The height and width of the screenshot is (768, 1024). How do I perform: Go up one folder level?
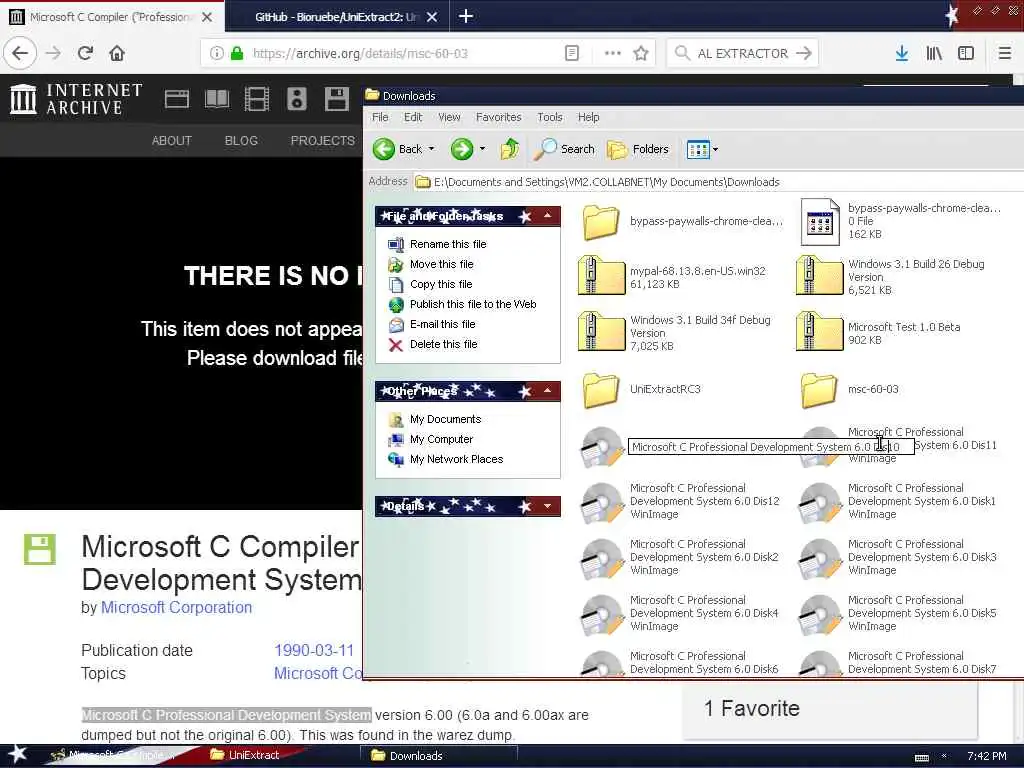[509, 149]
